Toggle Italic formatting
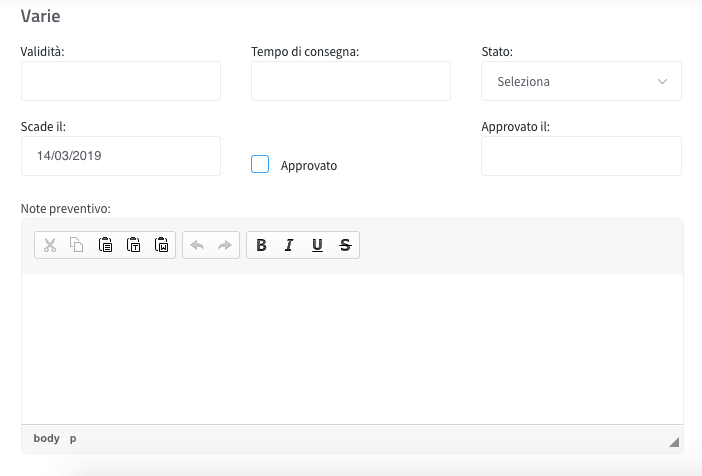 (289, 245)
